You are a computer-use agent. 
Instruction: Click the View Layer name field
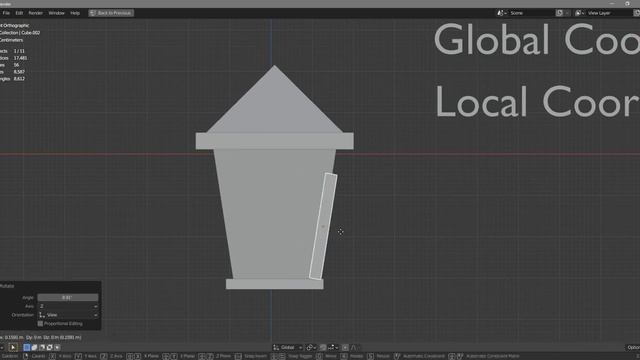click(x=609, y=13)
